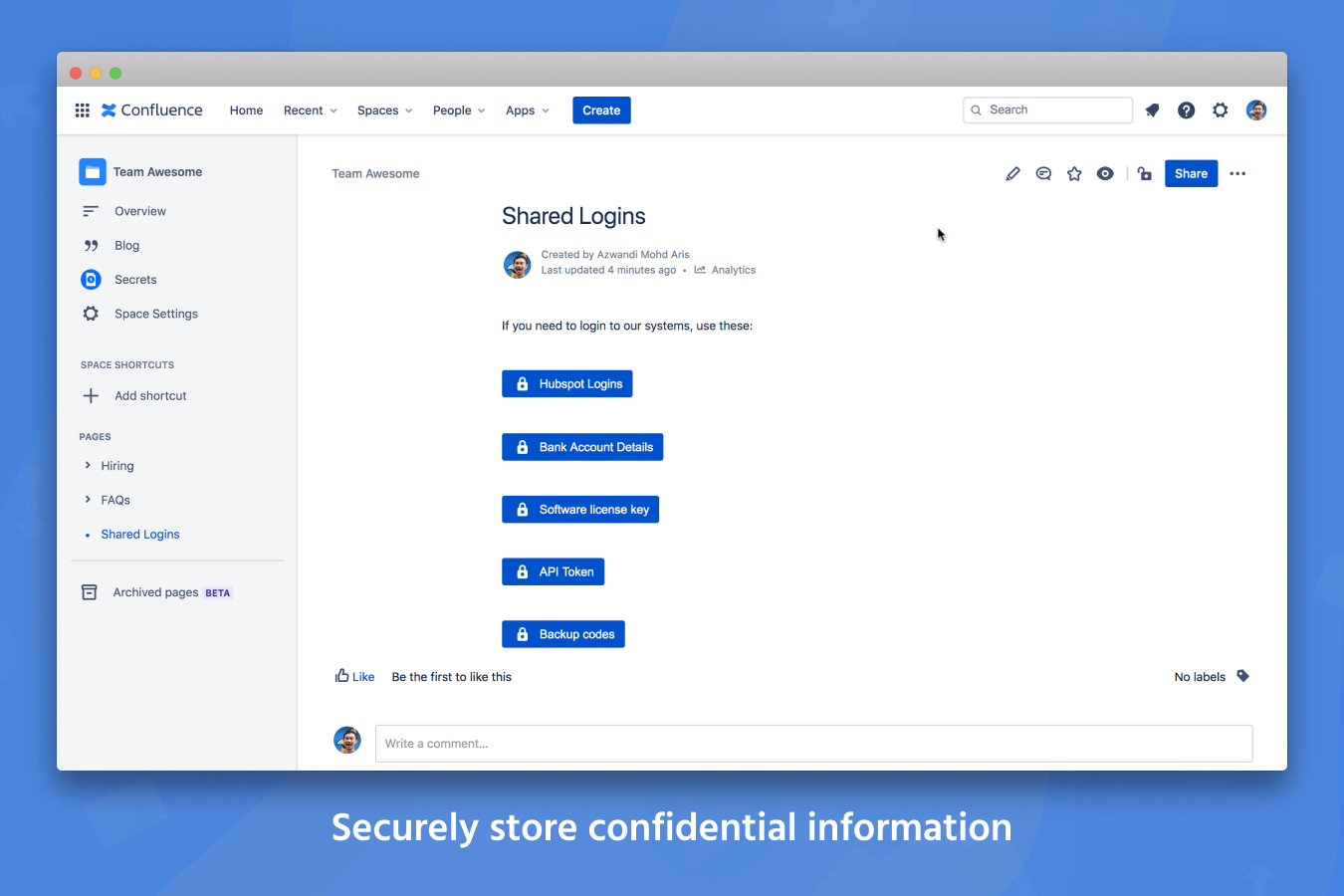Open the Analytics link
Screen dimensions: 1344x896
(x=734, y=270)
